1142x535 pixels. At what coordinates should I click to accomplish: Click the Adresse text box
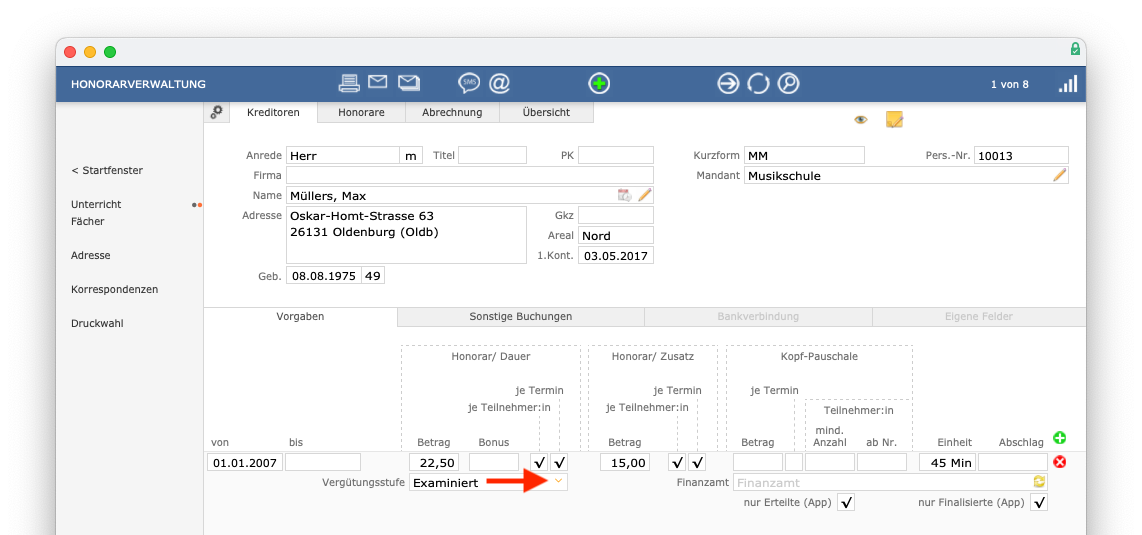click(406, 234)
